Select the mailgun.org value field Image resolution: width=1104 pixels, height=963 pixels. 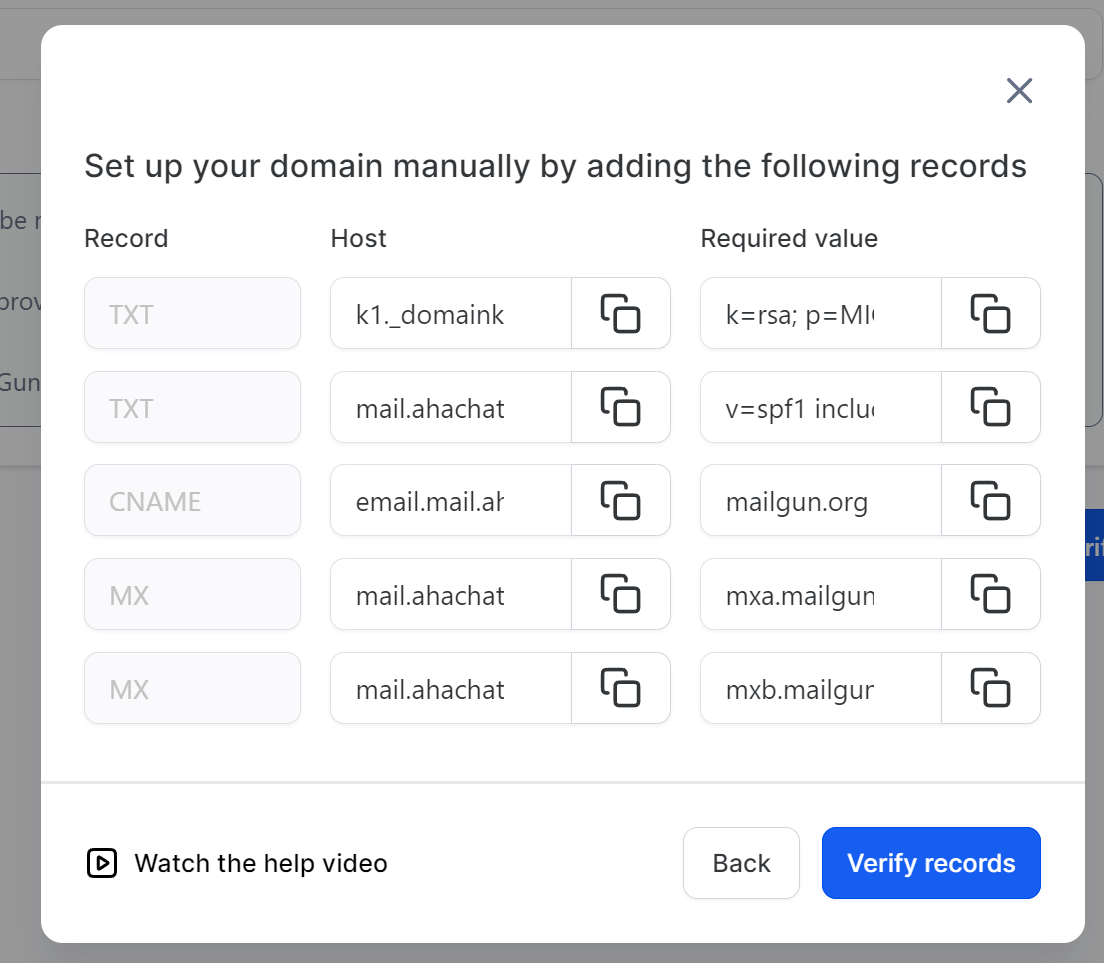[821, 501]
